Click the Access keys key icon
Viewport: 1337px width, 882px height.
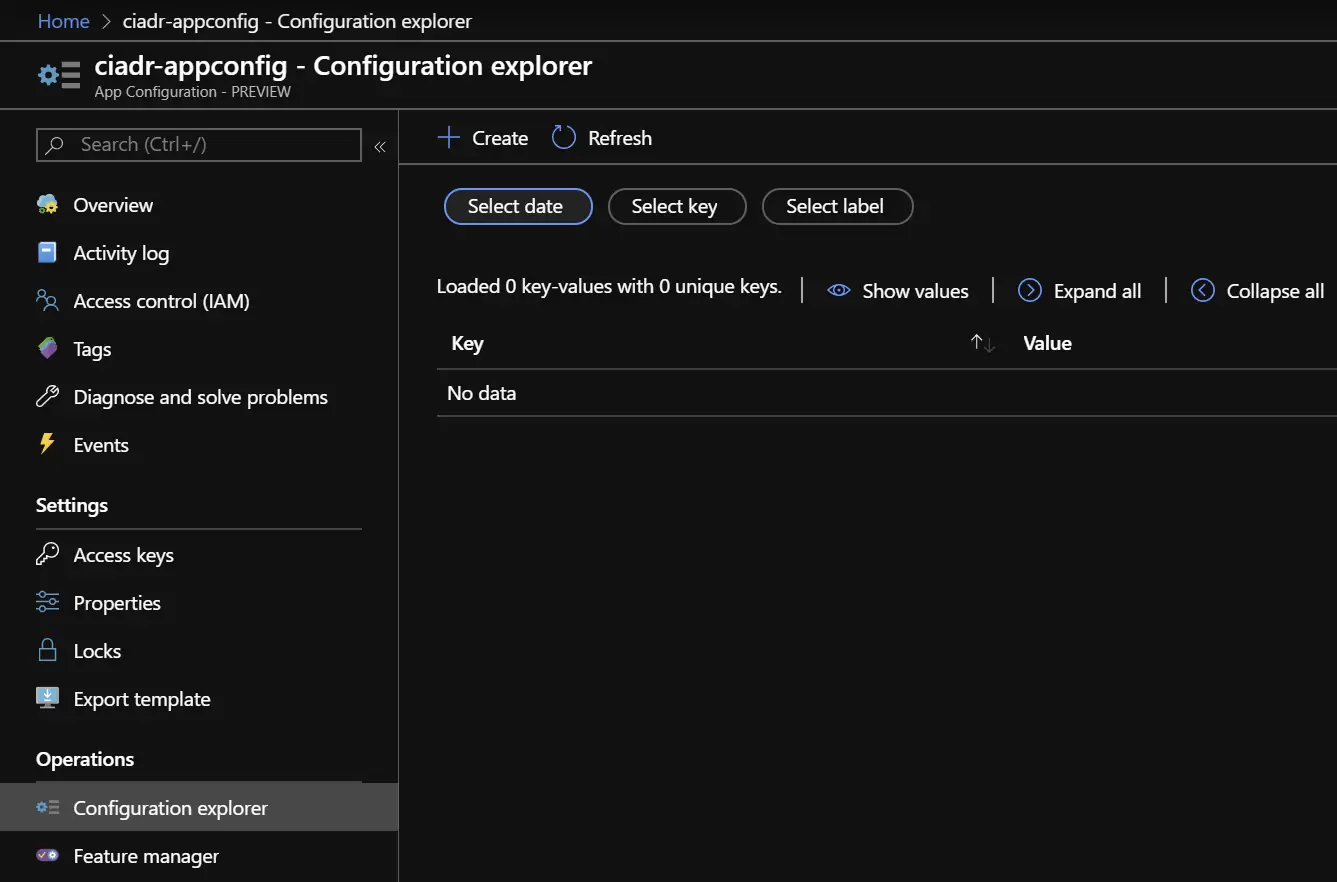47,554
